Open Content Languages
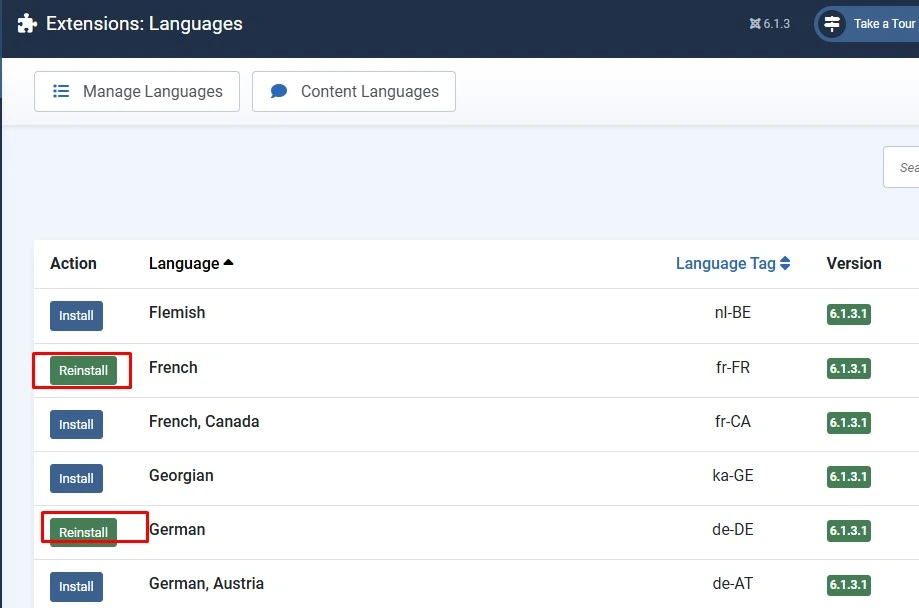919x608 pixels. 353,91
